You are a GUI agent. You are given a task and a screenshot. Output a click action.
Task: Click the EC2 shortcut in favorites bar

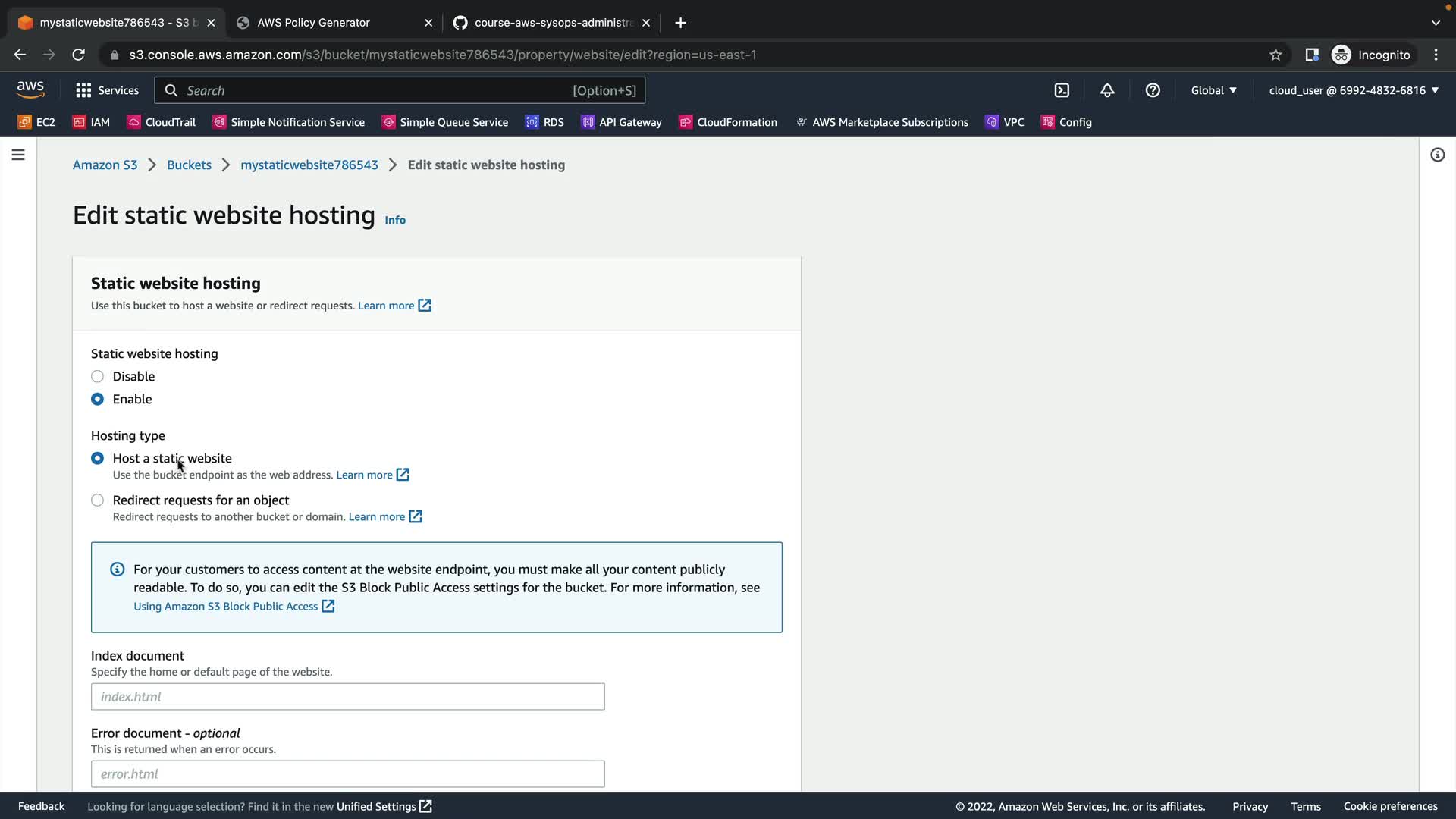point(36,122)
